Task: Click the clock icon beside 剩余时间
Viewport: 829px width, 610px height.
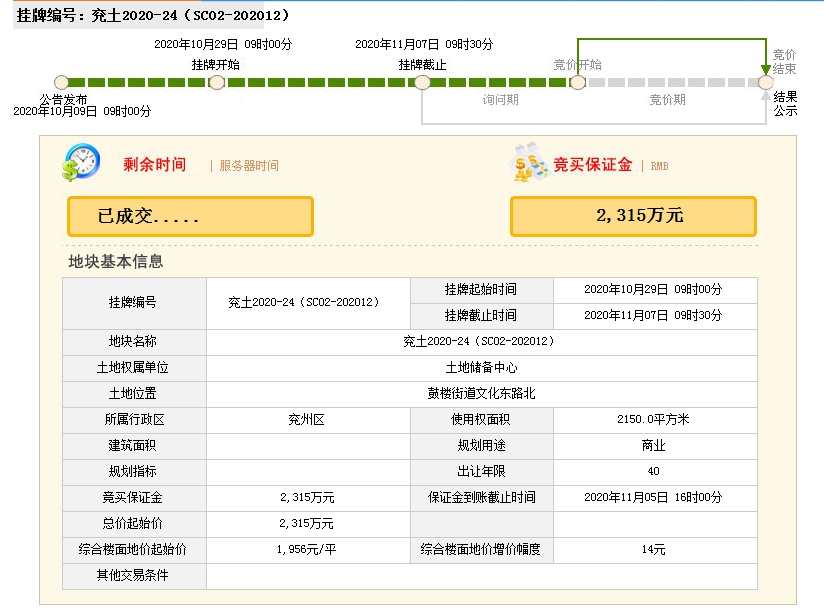Action: 80,163
